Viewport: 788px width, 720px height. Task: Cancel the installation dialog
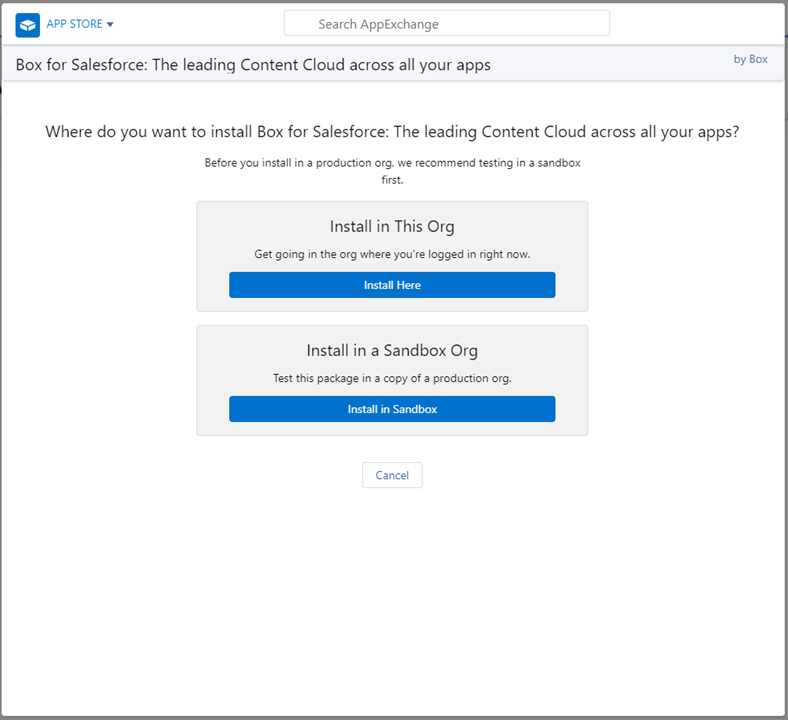pyautogui.click(x=392, y=475)
